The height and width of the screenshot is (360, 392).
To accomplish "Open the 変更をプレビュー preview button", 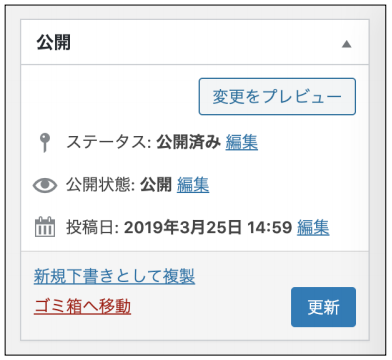I will point(277,97).
